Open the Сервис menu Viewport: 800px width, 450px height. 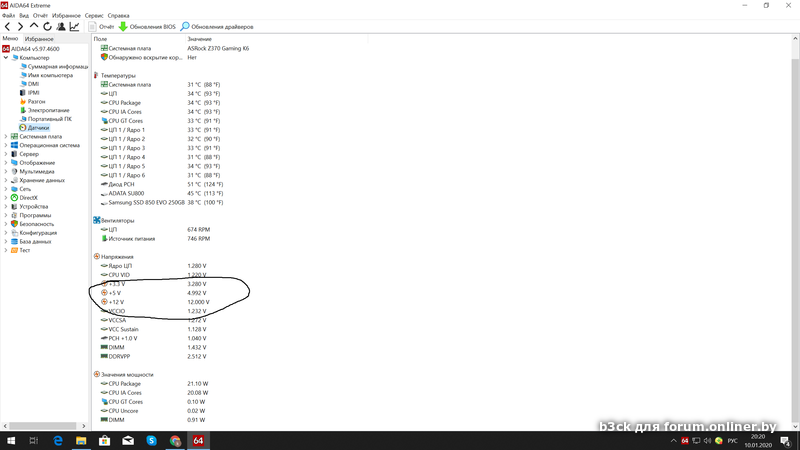94,16
